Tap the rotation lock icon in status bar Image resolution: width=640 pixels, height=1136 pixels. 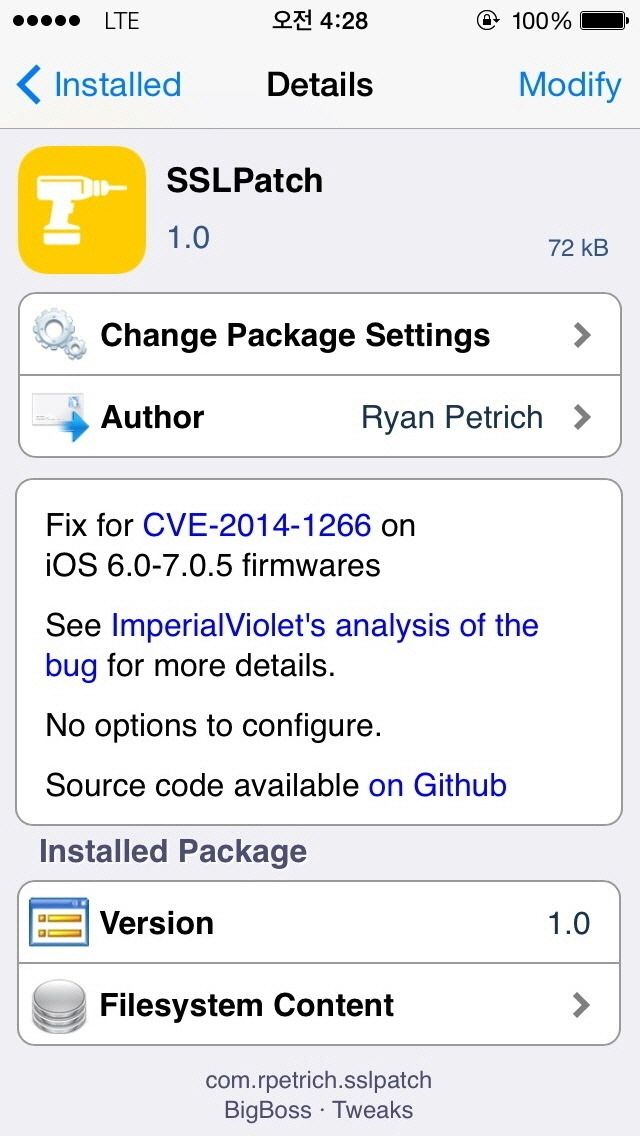[487, 21]
